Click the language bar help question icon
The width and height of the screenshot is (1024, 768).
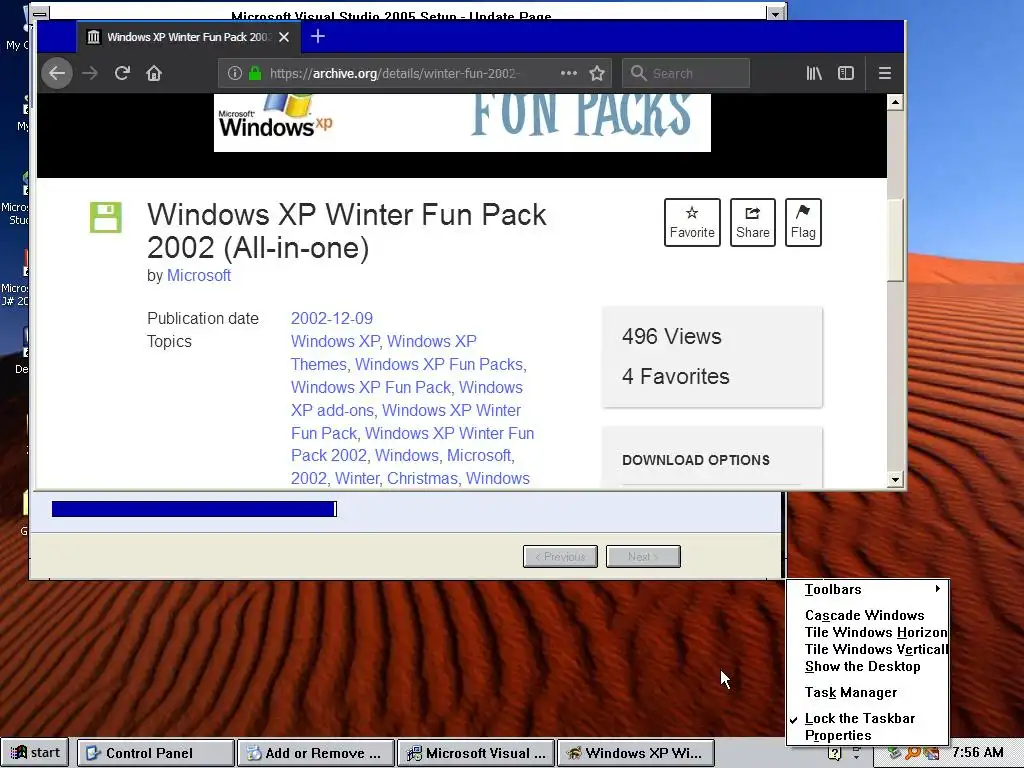point(835,753)
